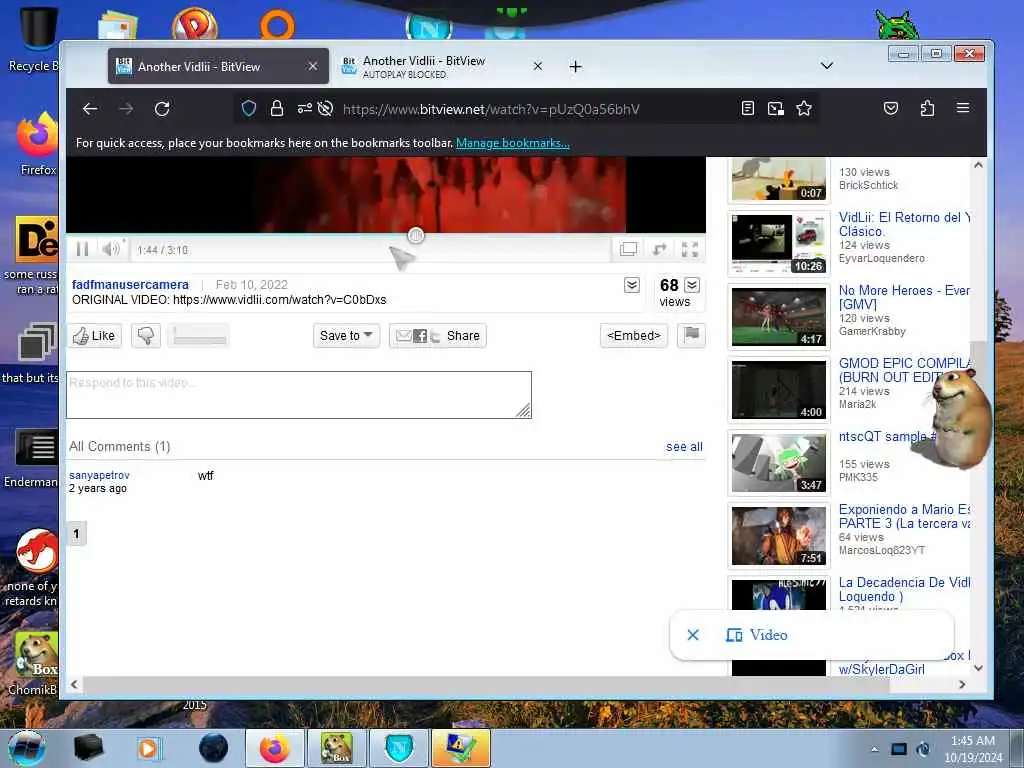1024x768 pixels.
Task: Enter fullscreen video mode
Action: pos(690,249)
